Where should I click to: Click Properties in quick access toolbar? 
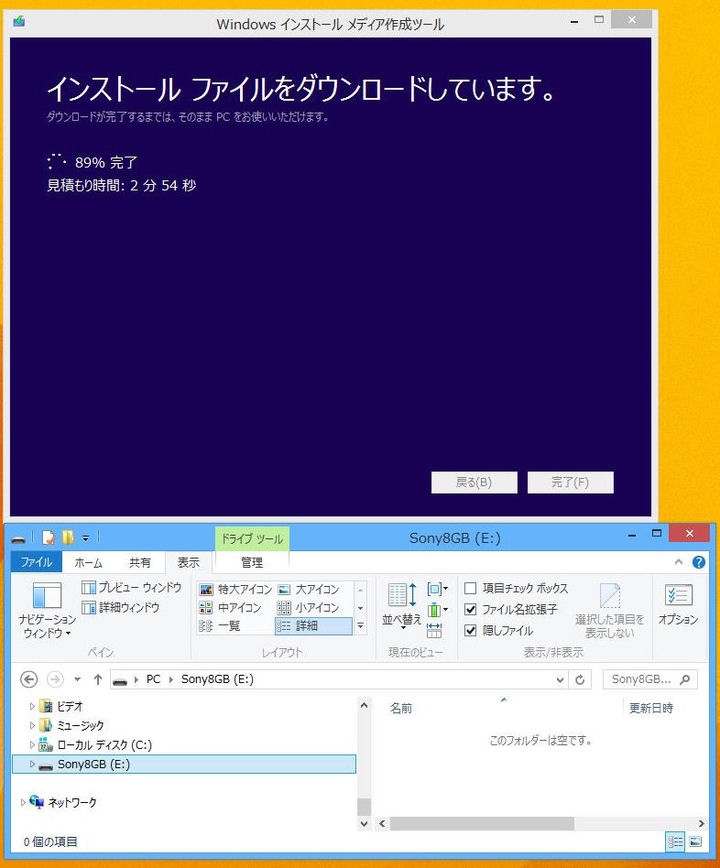[x=49, y=537]
